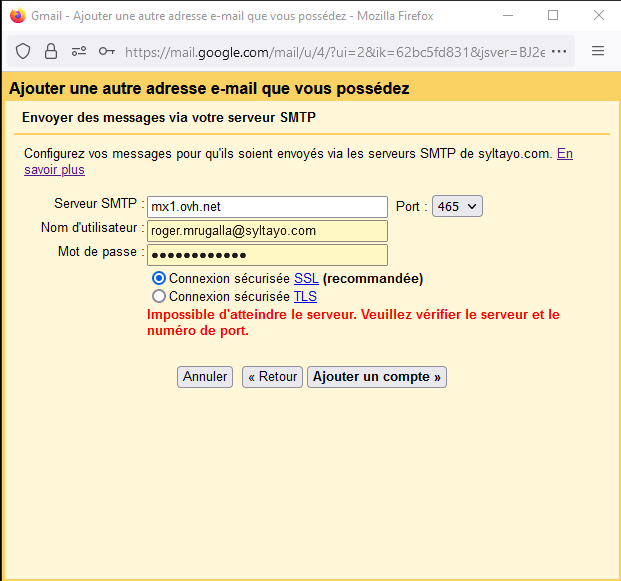Click the Firefox logo in title bar
Image resolution: width=621 pixels, height=581 pixels.
coord(17,16)
